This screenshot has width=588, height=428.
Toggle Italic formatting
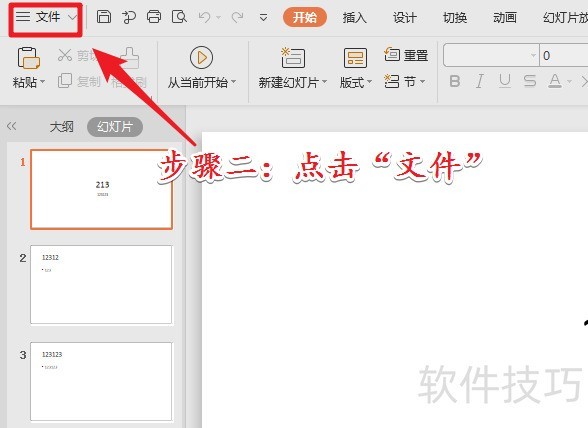click(x=480, y=81)
